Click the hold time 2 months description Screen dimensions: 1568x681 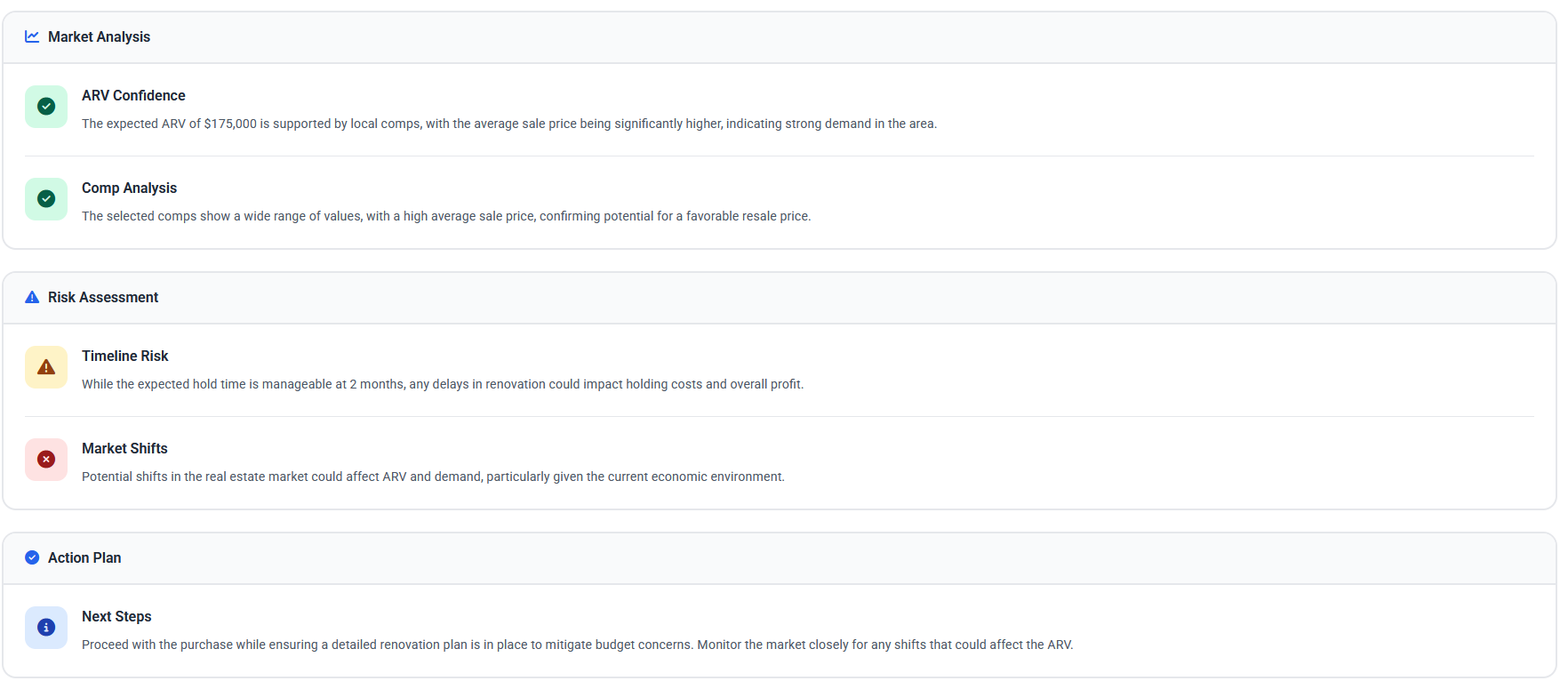442,384
